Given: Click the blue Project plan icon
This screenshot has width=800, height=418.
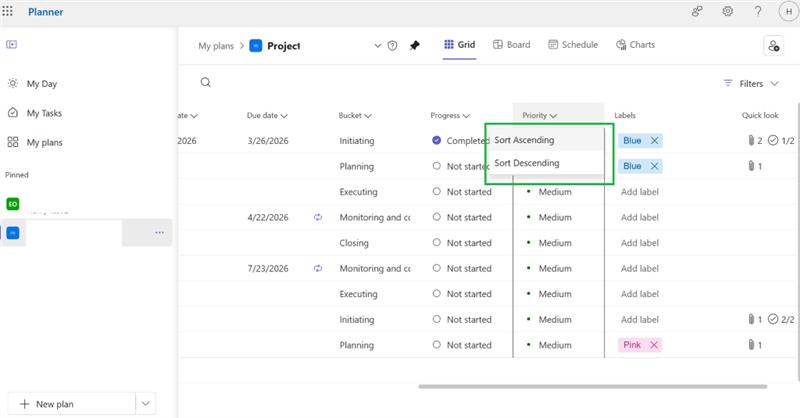Looking at the screenshot, I should point(256,45).
